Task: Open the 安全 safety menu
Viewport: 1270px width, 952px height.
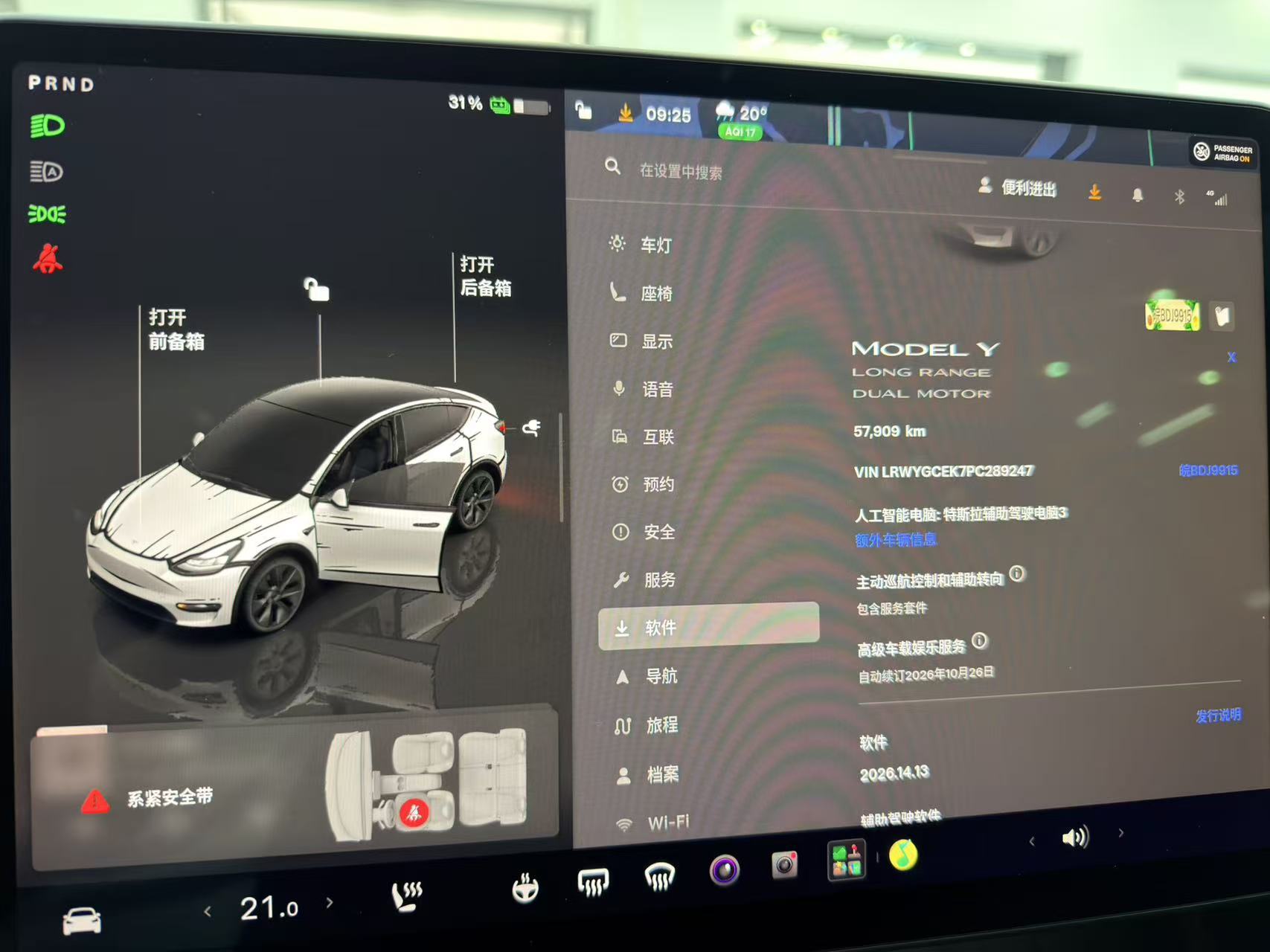Action: (x=644, y=532)
